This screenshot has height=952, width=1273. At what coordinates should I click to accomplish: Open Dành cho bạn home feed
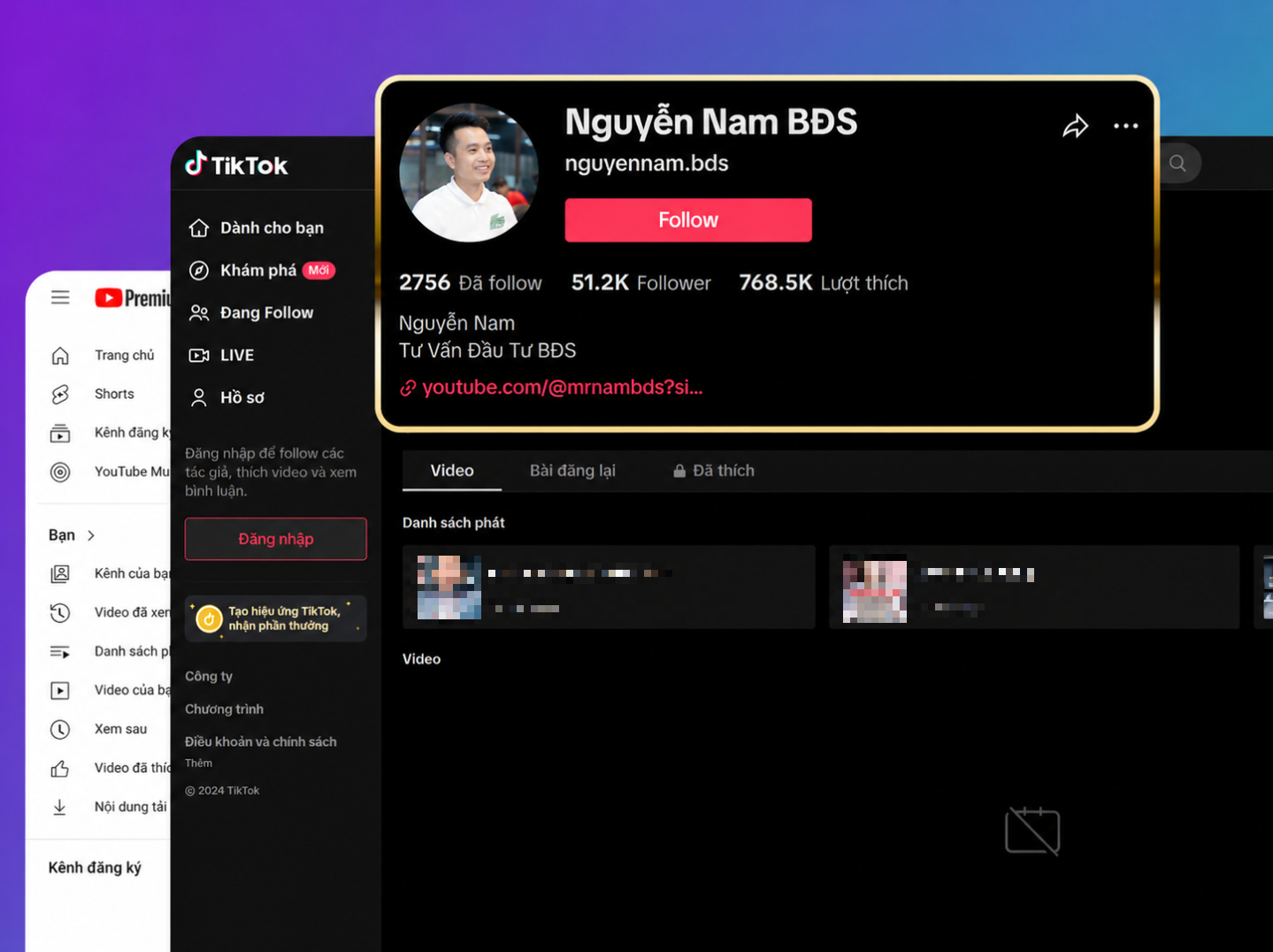[x=257, y=228]
